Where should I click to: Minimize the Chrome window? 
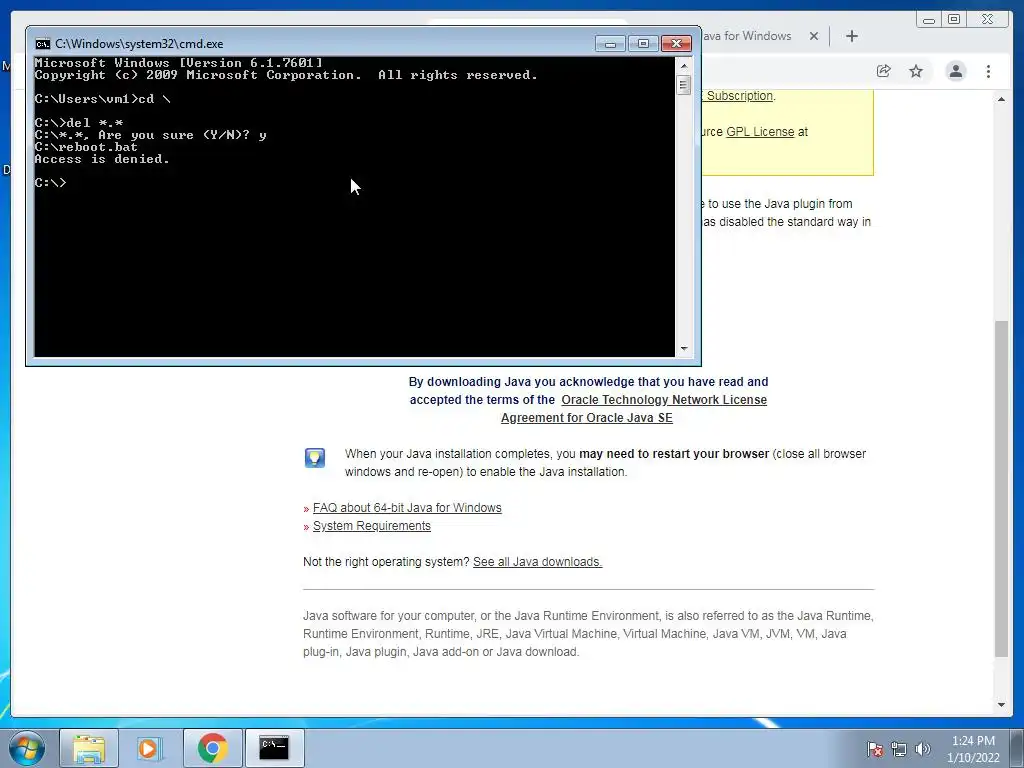click(x=929, y=20)
